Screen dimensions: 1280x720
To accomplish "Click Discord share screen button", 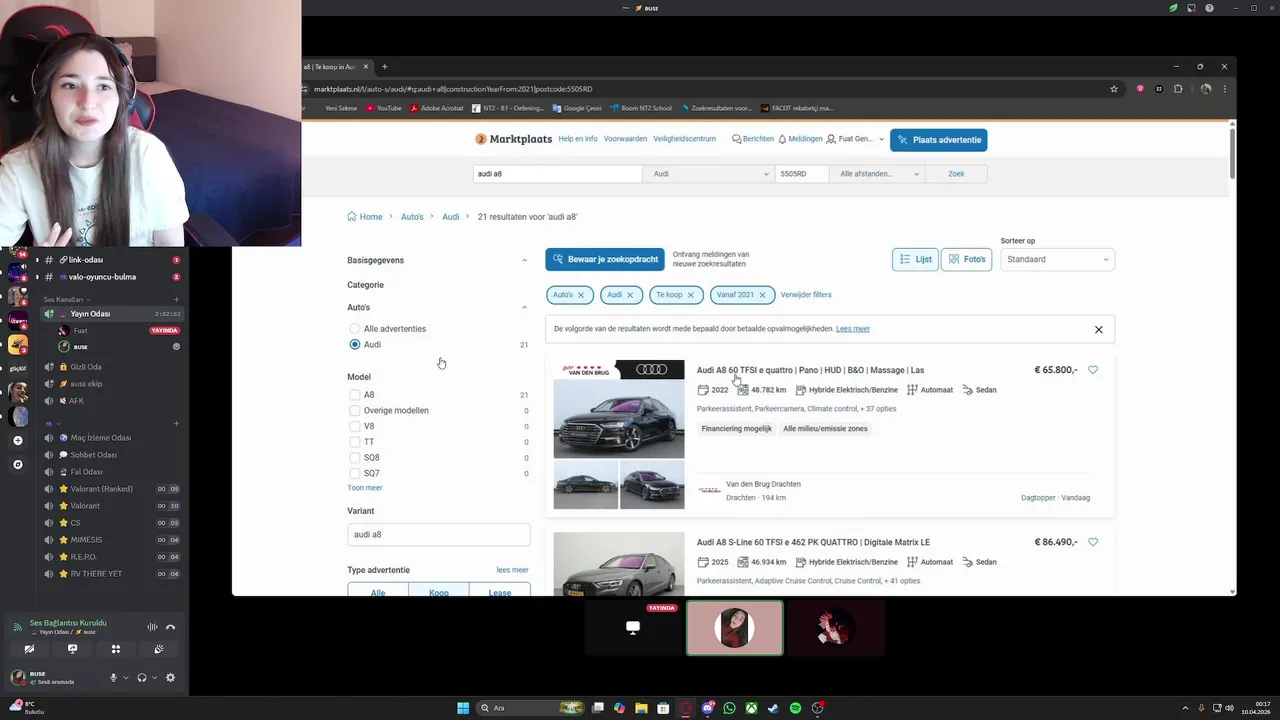I will pyautogui.click(x=72, y=649).
